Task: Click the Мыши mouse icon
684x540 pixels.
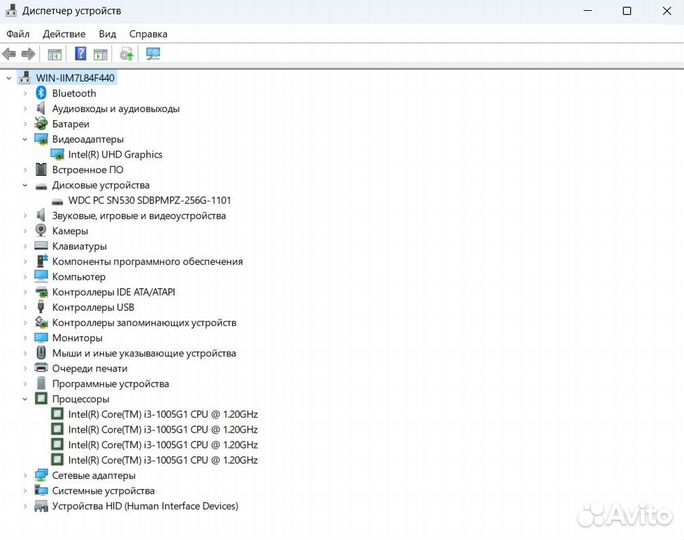Action: (x=41, y=352)
